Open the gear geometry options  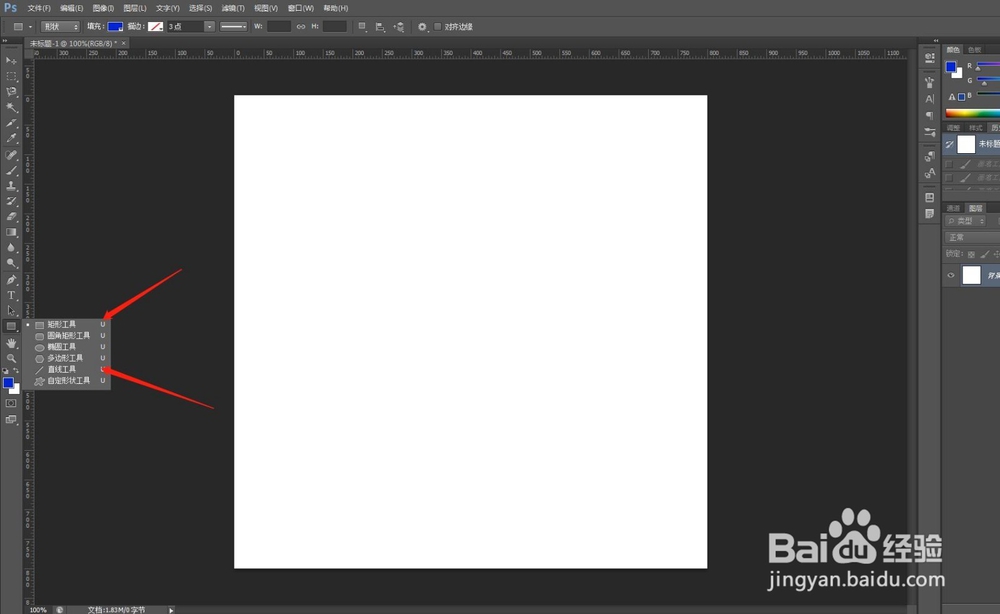pos(422,27)
